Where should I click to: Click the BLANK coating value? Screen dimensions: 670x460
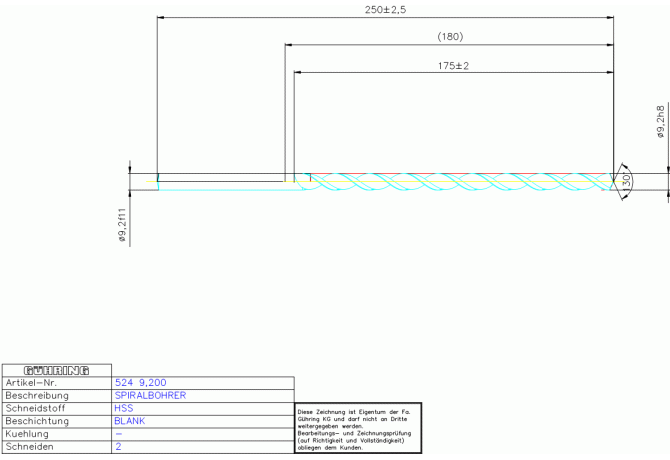click(x=130, y=422)
